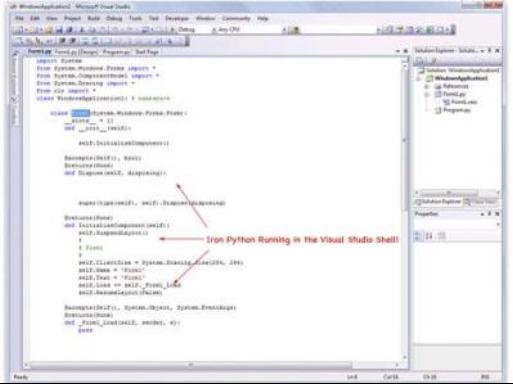Click inside the toolbar find input box

(x=338, y=30)
